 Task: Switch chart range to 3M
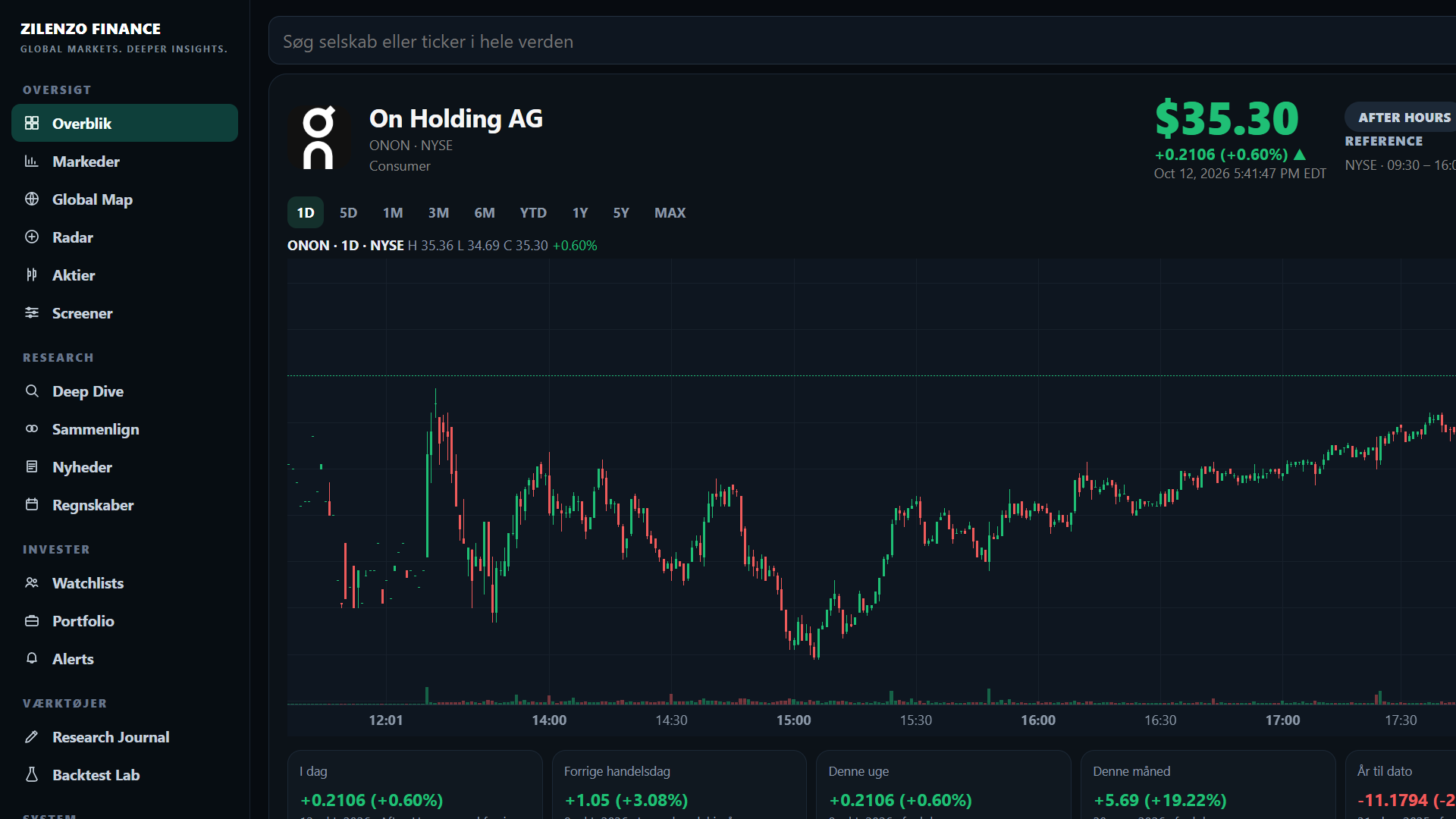click(438, 212)
